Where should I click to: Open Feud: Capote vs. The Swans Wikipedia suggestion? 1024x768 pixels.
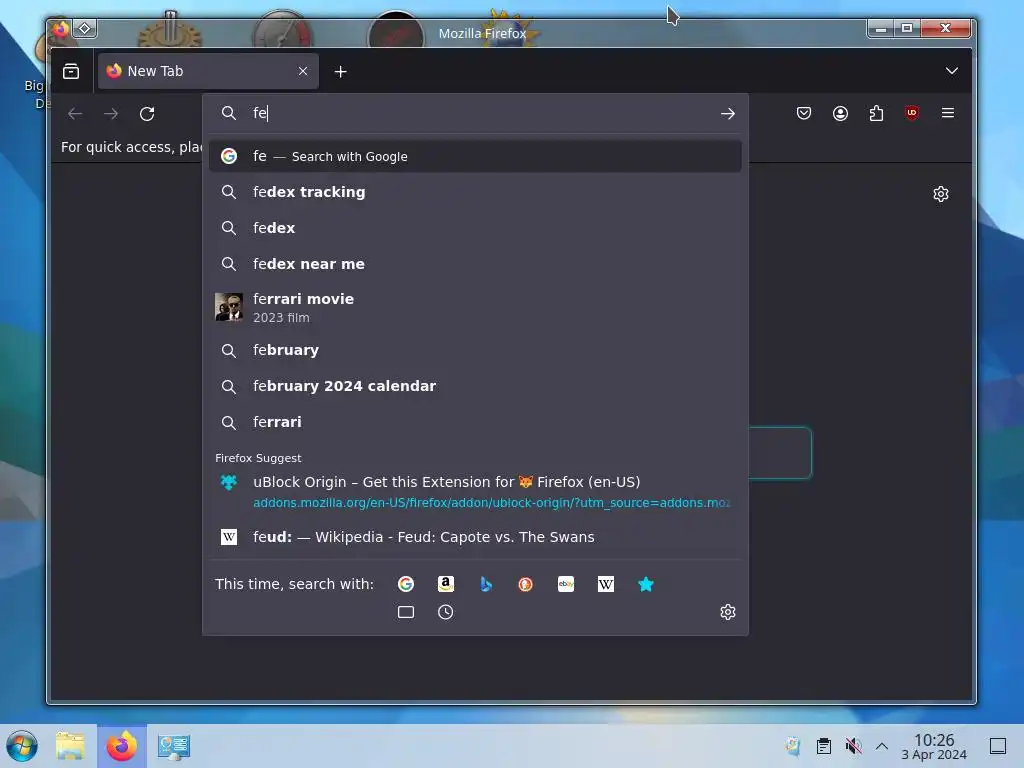(475, 537)
